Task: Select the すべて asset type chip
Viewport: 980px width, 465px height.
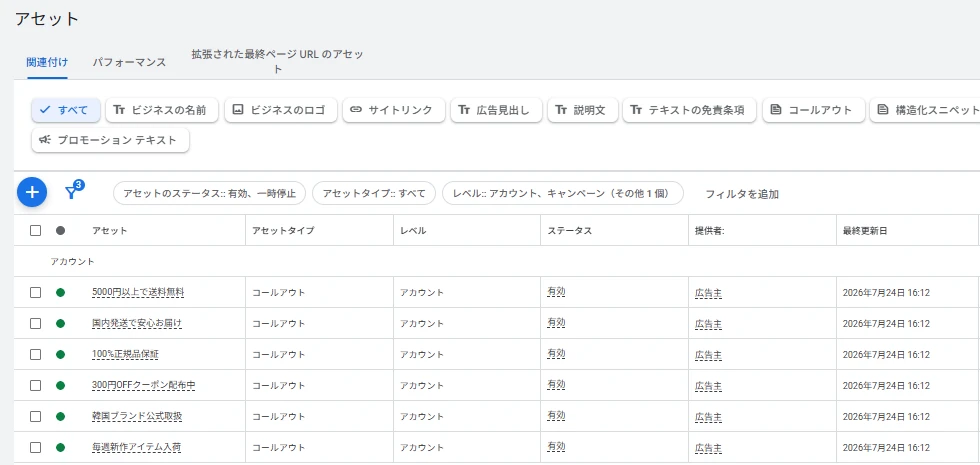Action: [66, 110]
